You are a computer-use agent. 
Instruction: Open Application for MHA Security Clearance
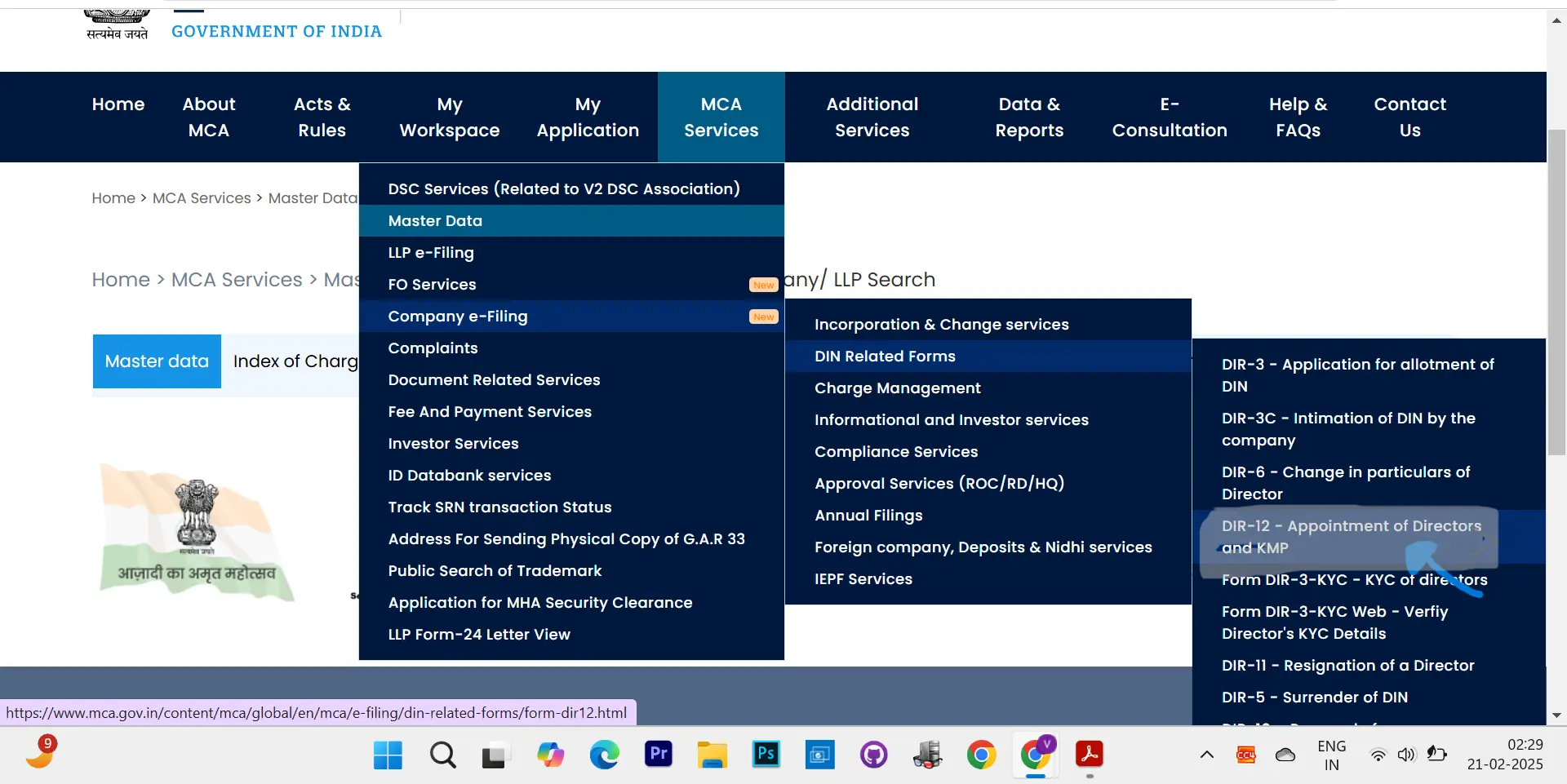(571, 602)
